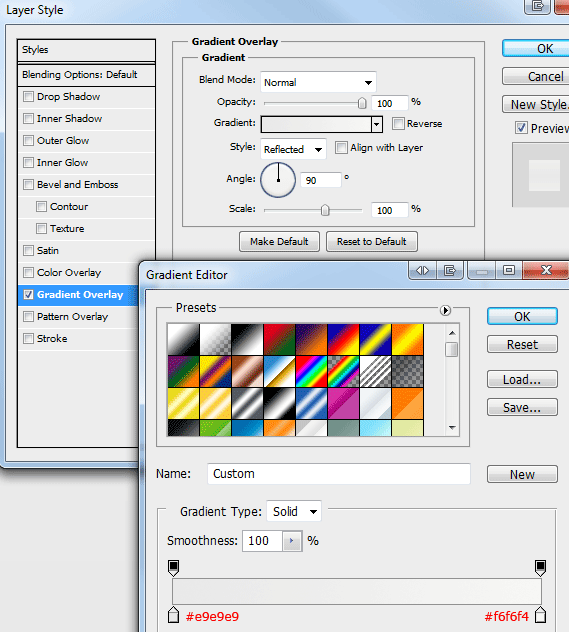Open the Blend Mode dropdown
Image resolution: width=569 pixels, height=632 pixels.
point(318,82)
